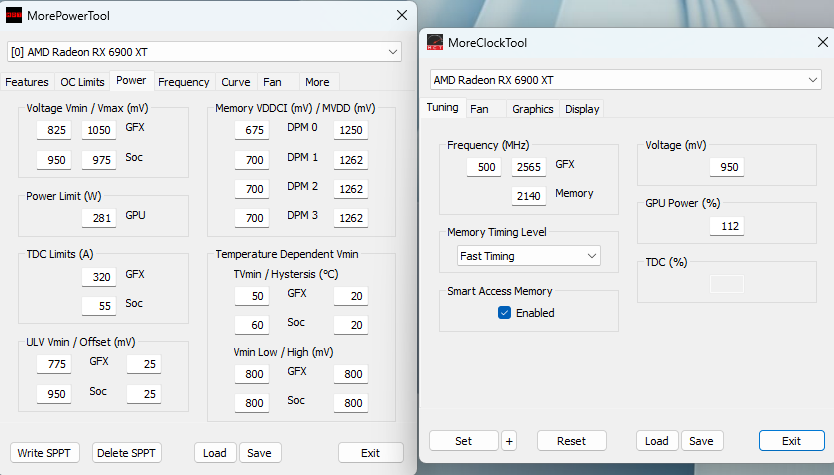Click Exit in MoreClockTool
The image size is (834, 475).
[791, 441]
